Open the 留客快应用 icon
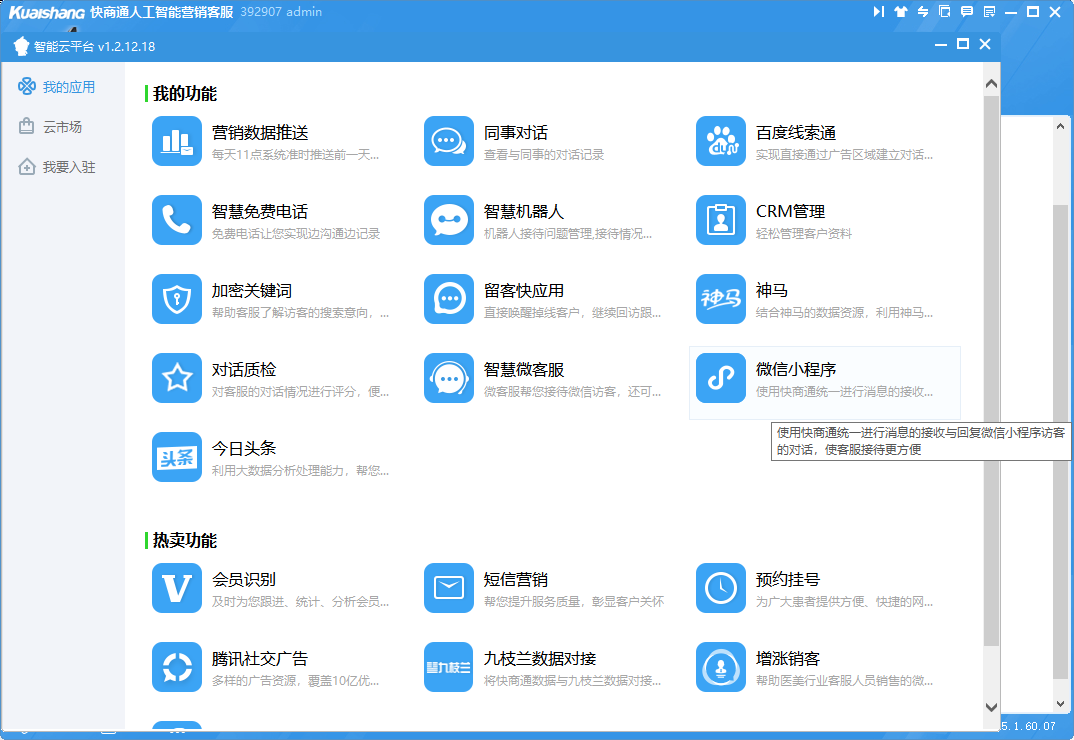 [448, 299]
